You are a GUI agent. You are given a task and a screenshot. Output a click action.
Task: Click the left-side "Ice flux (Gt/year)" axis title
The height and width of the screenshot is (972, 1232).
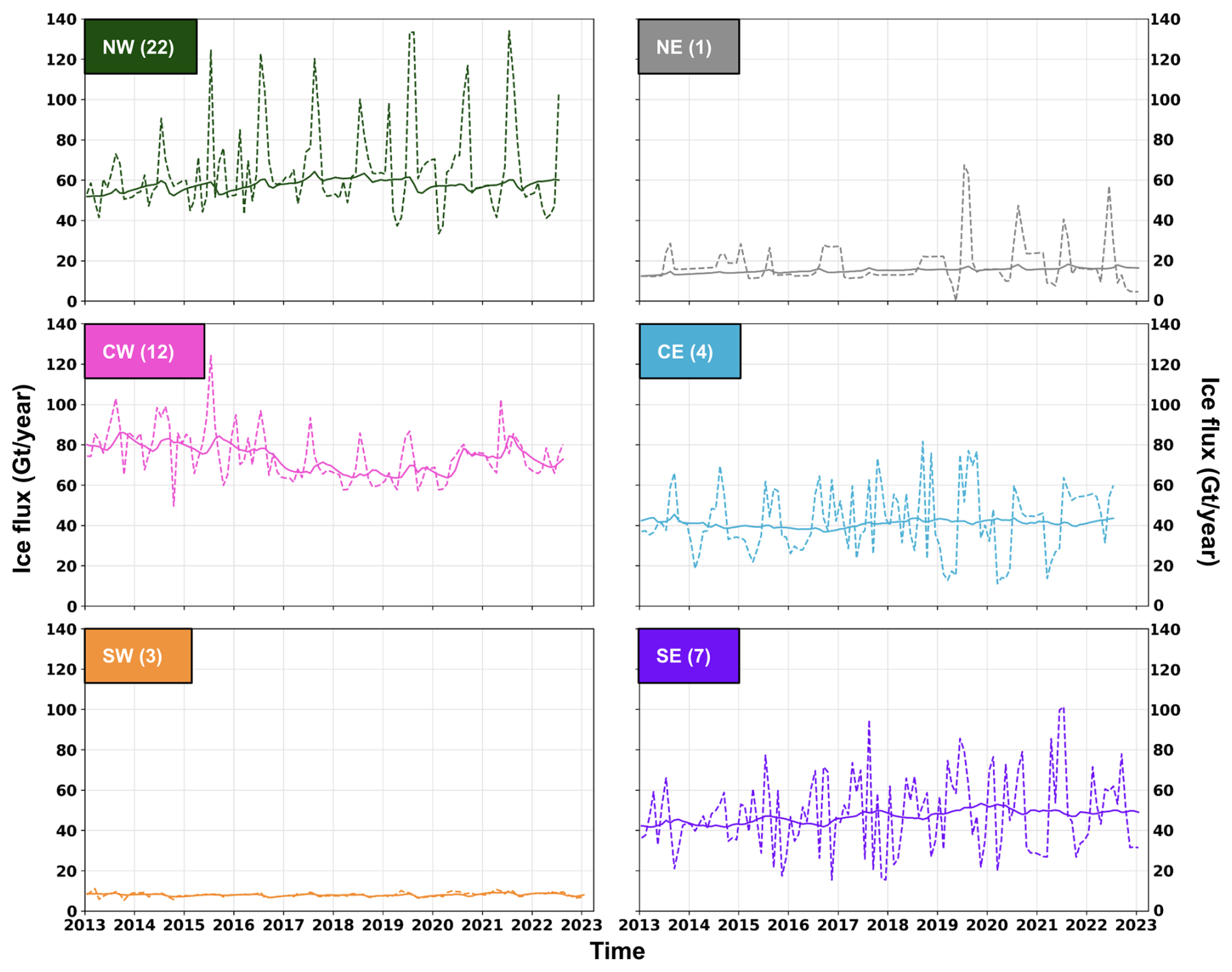23,479
